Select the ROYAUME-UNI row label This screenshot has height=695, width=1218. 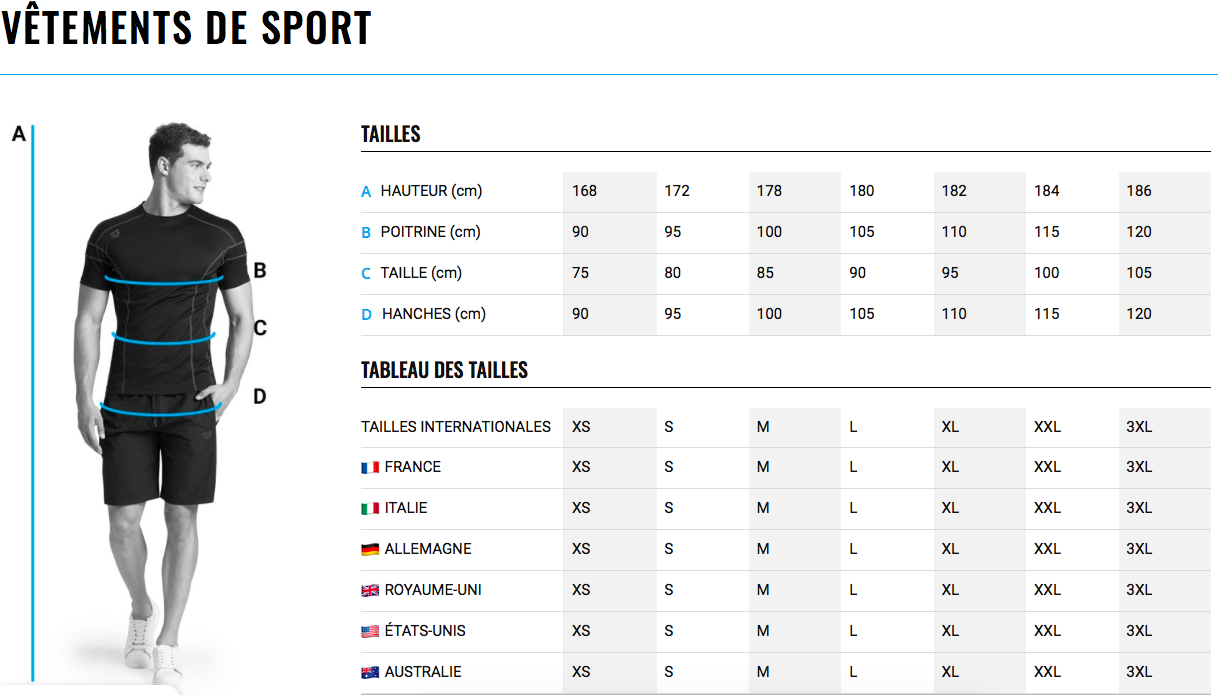point(433,590)
